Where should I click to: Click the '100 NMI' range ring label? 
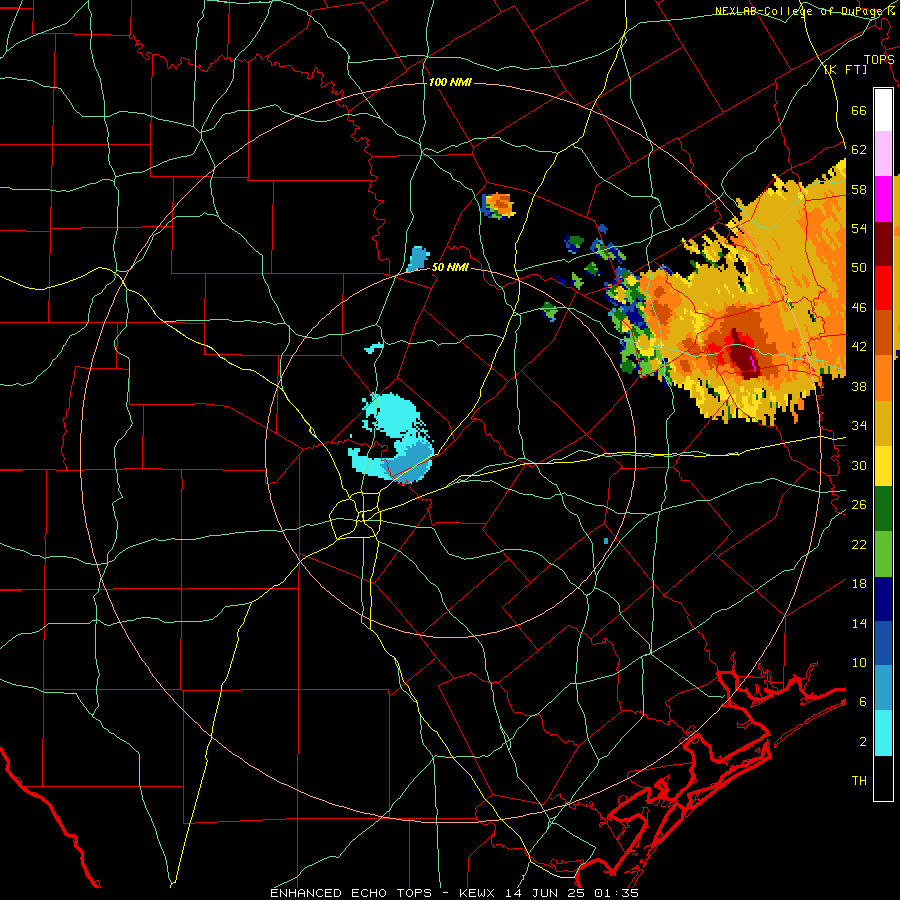coord(449,82)
